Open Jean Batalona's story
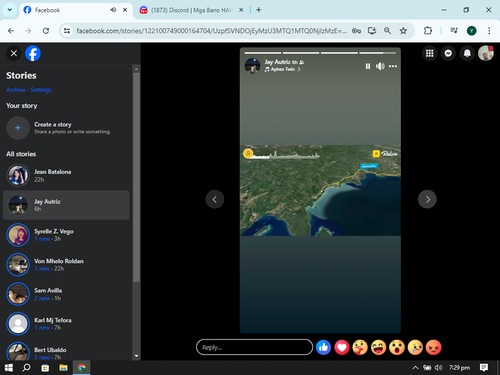This screenshot has width=500, height=375. (x=66, y=175)
